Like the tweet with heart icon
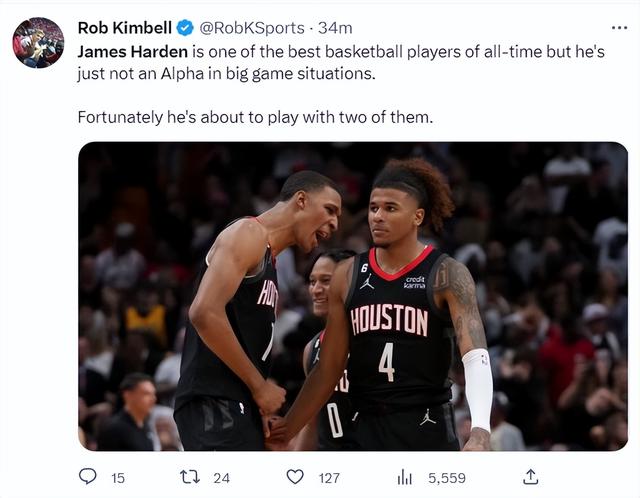 coord(295,477)
